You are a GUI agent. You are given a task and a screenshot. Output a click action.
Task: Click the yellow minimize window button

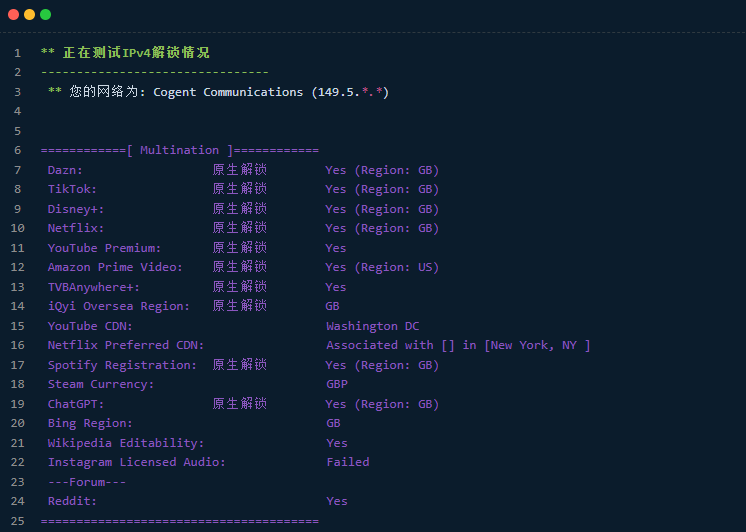[x=29, y=15]
